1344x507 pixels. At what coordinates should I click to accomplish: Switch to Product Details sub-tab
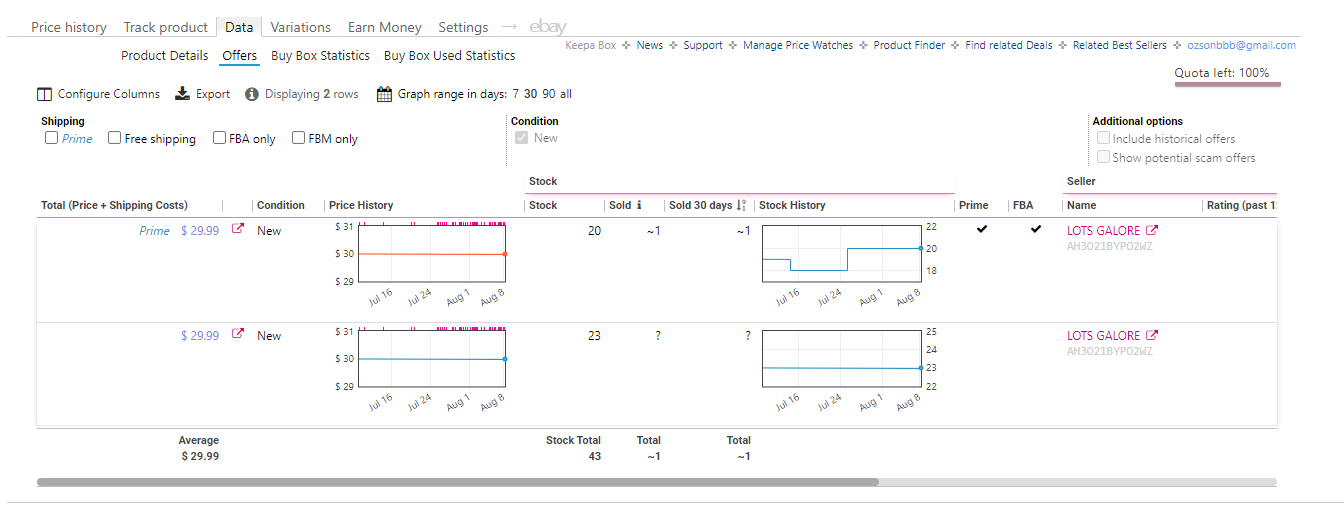165,55
